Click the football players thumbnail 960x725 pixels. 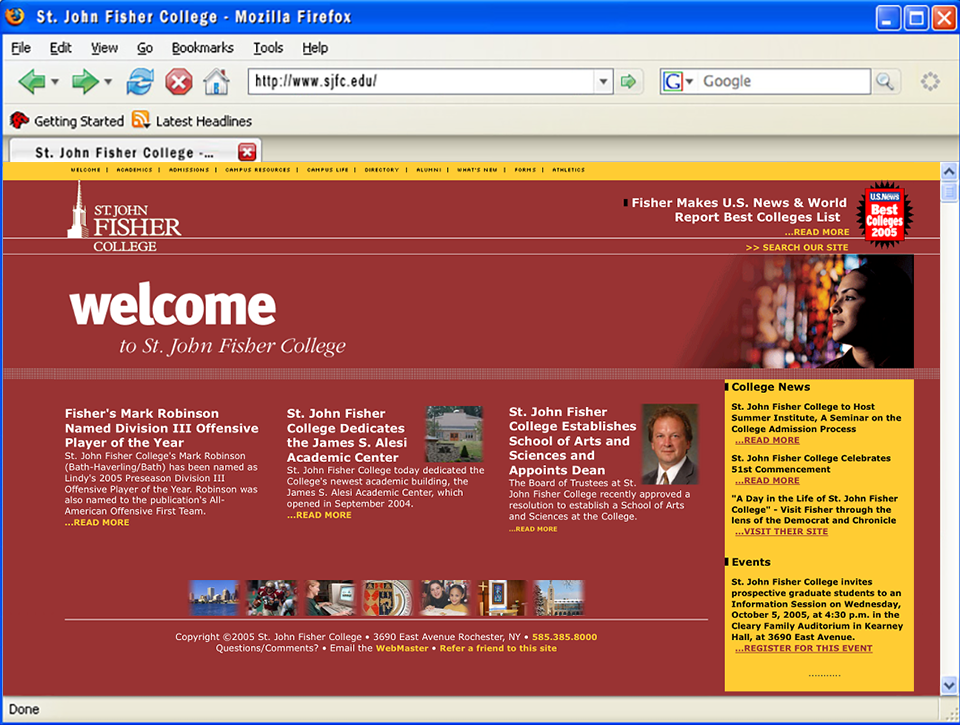[x=271, y=598]
